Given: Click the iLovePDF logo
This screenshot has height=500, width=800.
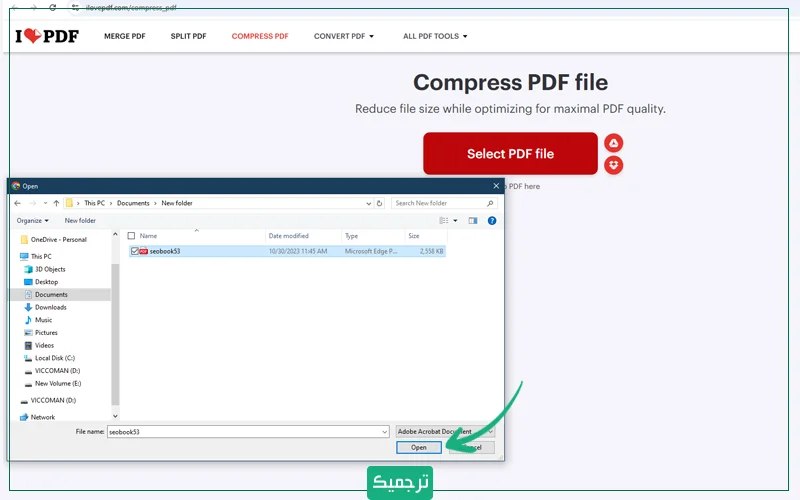Looking at the screenshot, I should pyautogui.click(x=47, y=36).
